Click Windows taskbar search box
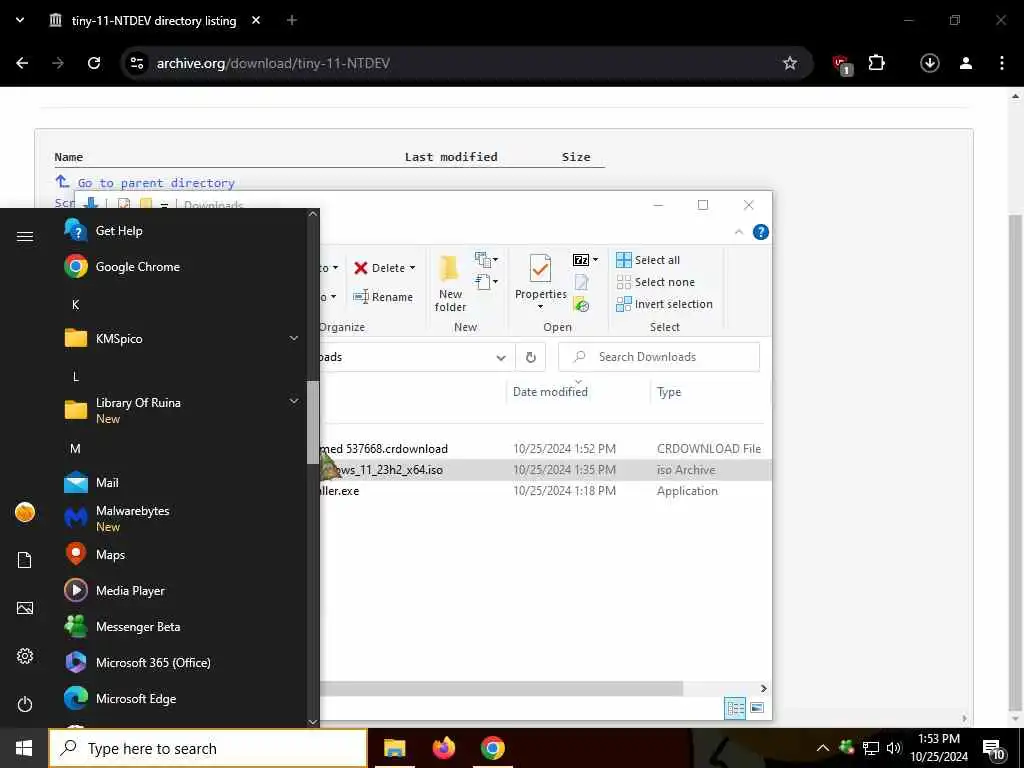1024x768 pixels. [x=208, y=748]
